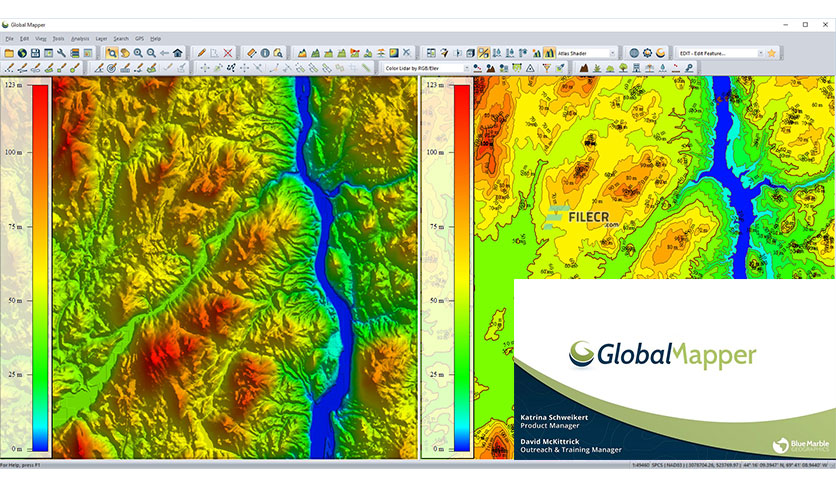836x484 pixels.
Task: Click the Open Data File folder icon
Action: [8, 52]
